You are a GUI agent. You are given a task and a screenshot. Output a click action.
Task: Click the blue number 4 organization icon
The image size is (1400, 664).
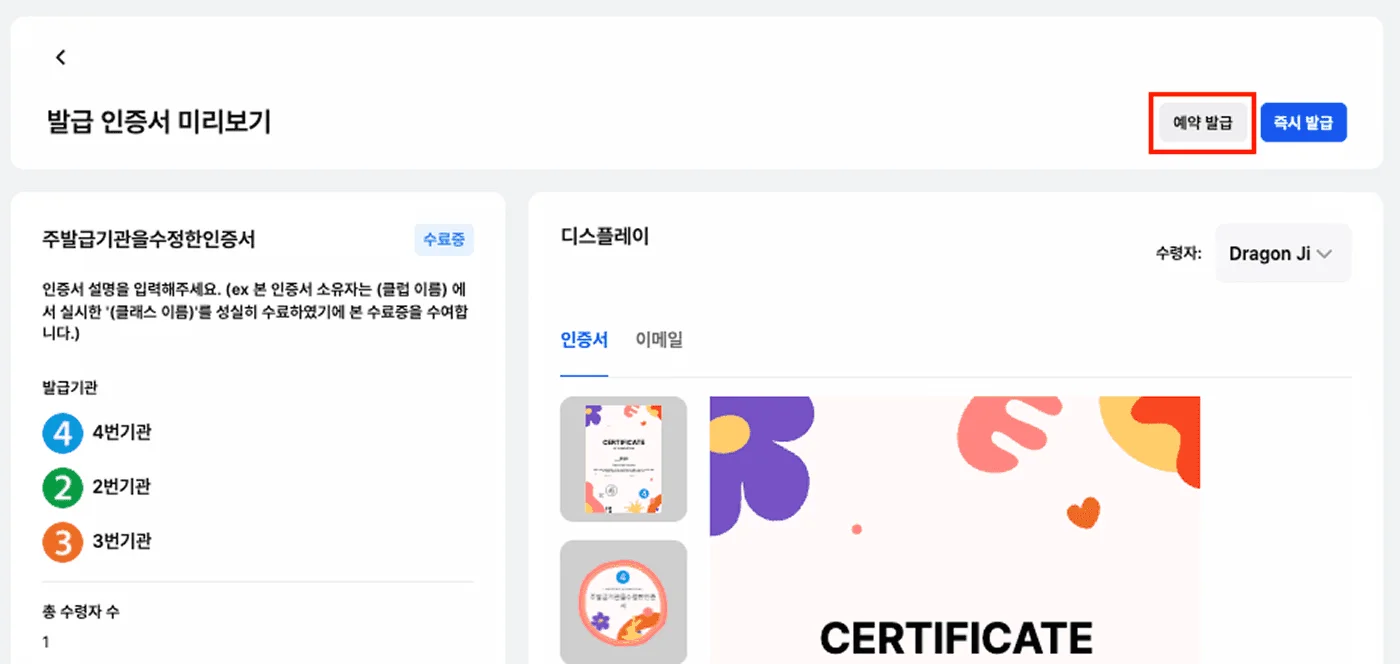tap(62, 433)
